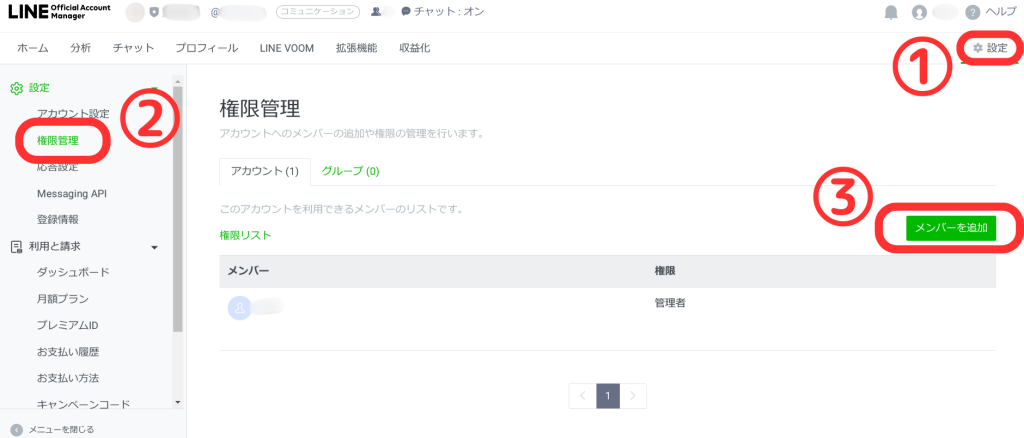Click the 利用と請求 billing document icon
The image size is (1024, 438).
pyautogui.click(x=17, y=246)
